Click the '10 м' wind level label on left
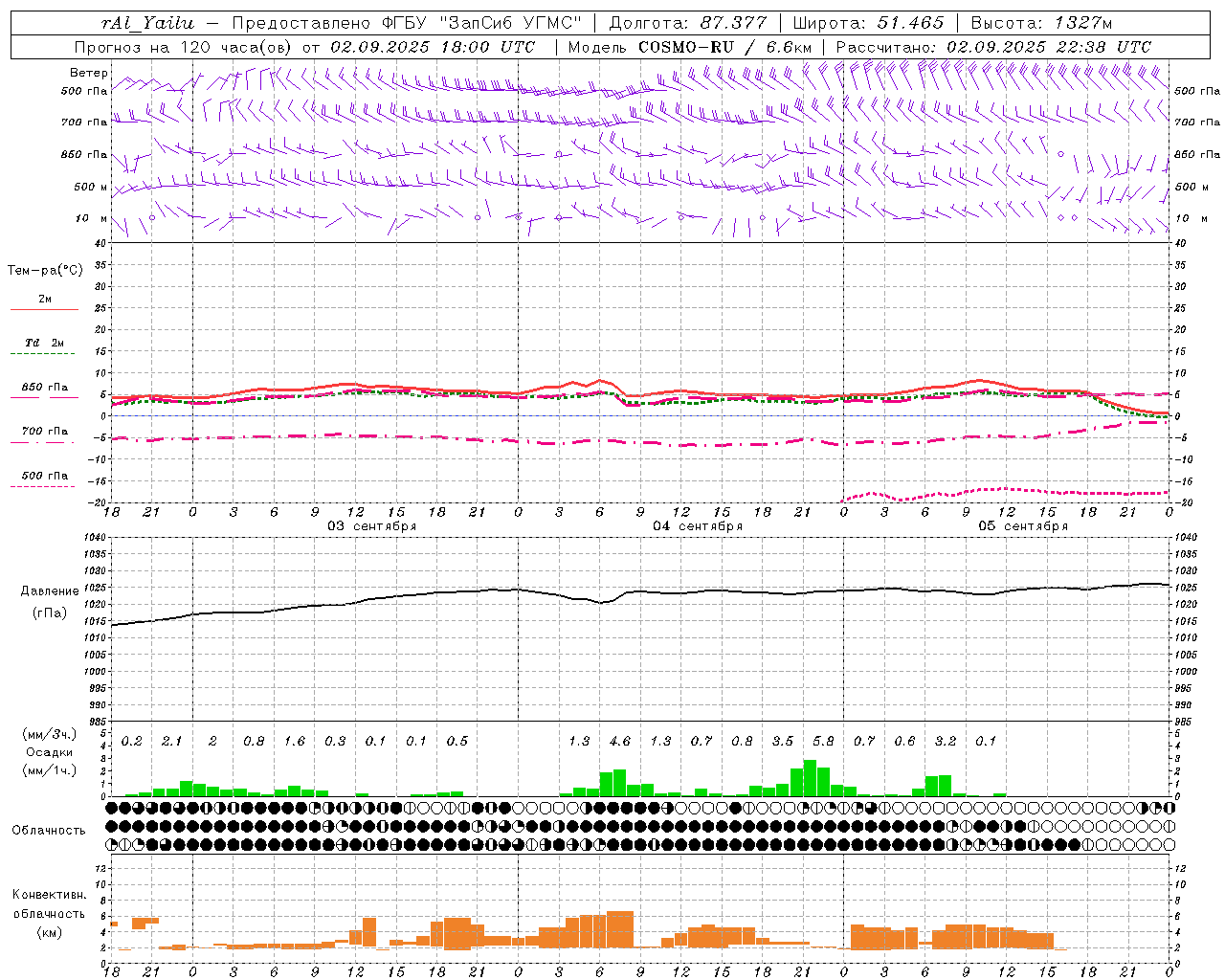This screenshot has height=980, width=1225. click(91, 218)
